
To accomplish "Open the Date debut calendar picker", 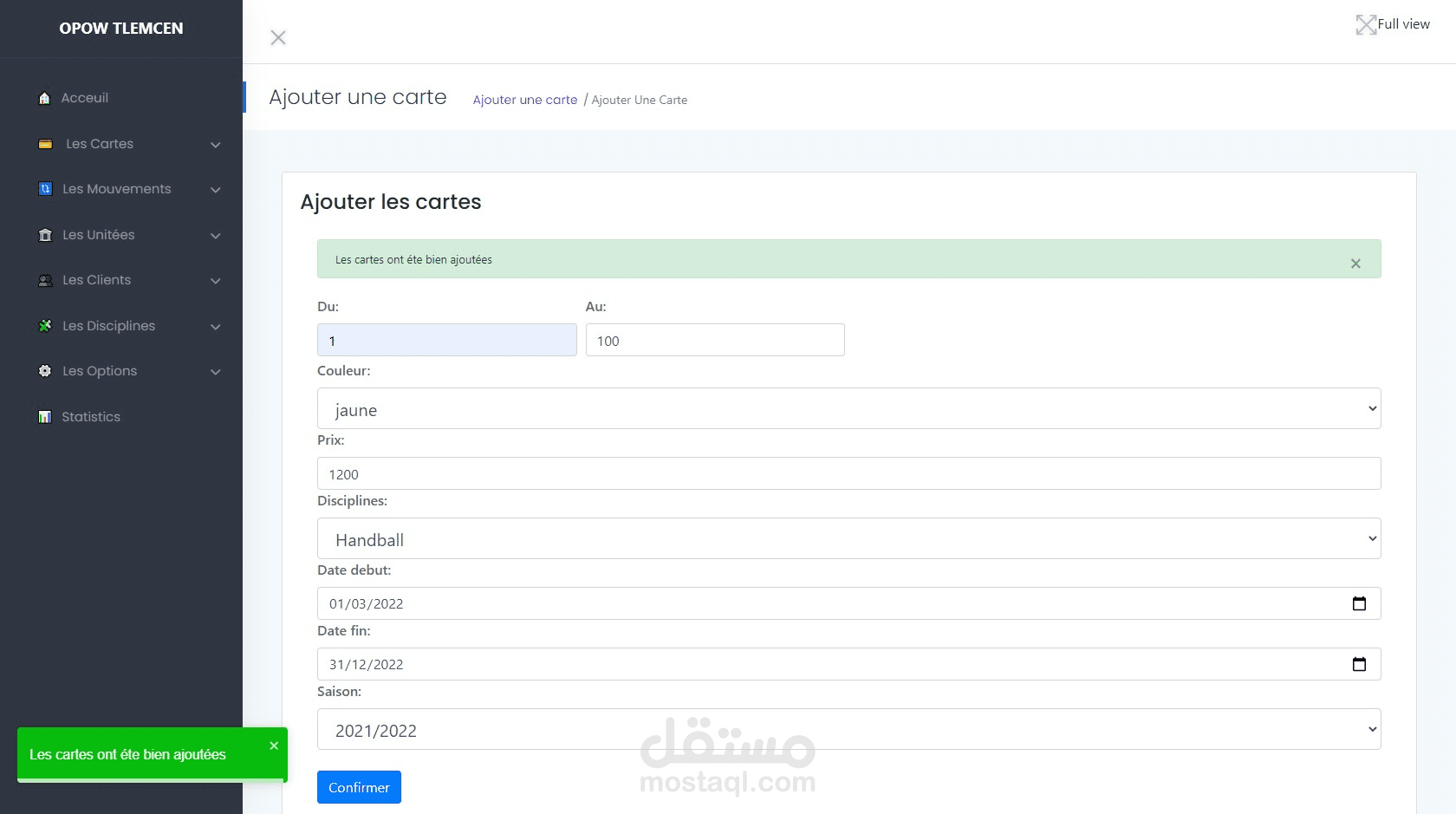I will (1358, 603).
